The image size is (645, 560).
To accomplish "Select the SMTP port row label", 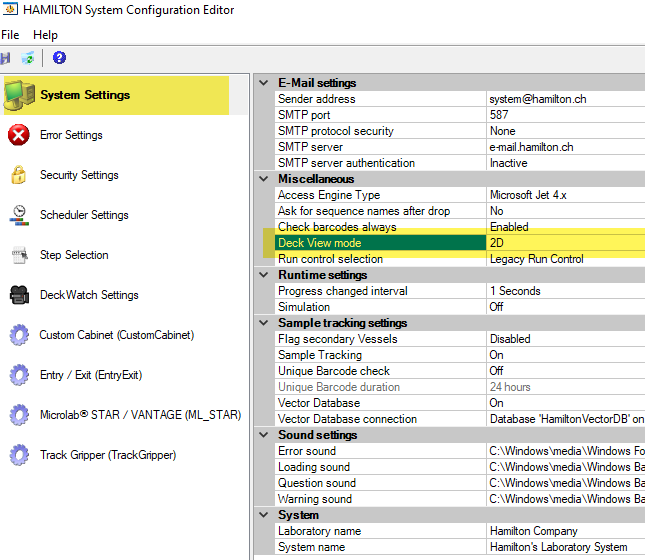I will pyautogui.click(x=304, y=115).
